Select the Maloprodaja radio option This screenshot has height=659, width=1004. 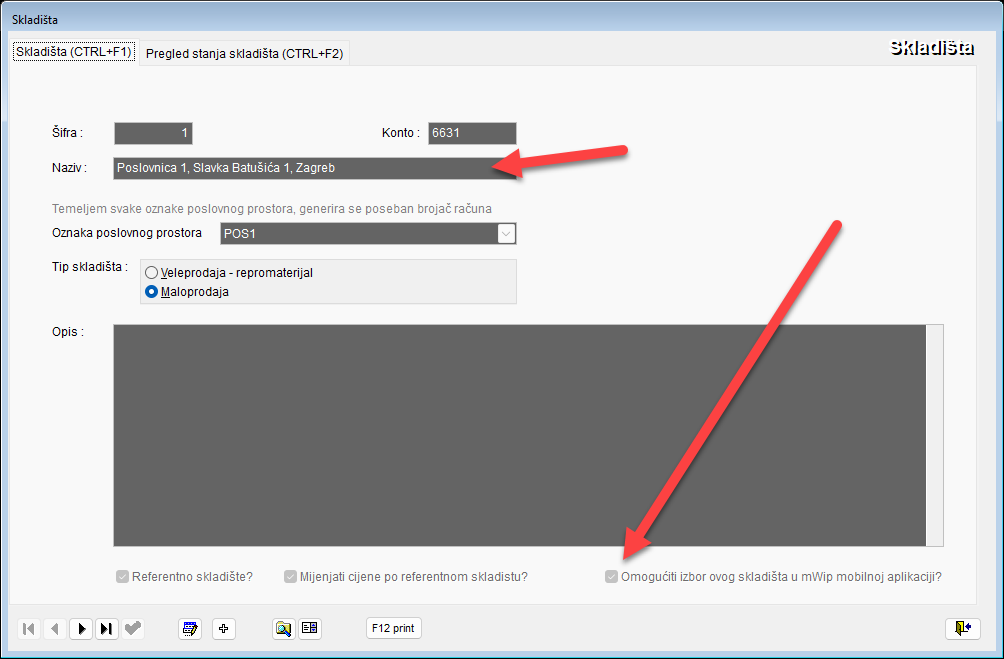click(x=152, y=292)
